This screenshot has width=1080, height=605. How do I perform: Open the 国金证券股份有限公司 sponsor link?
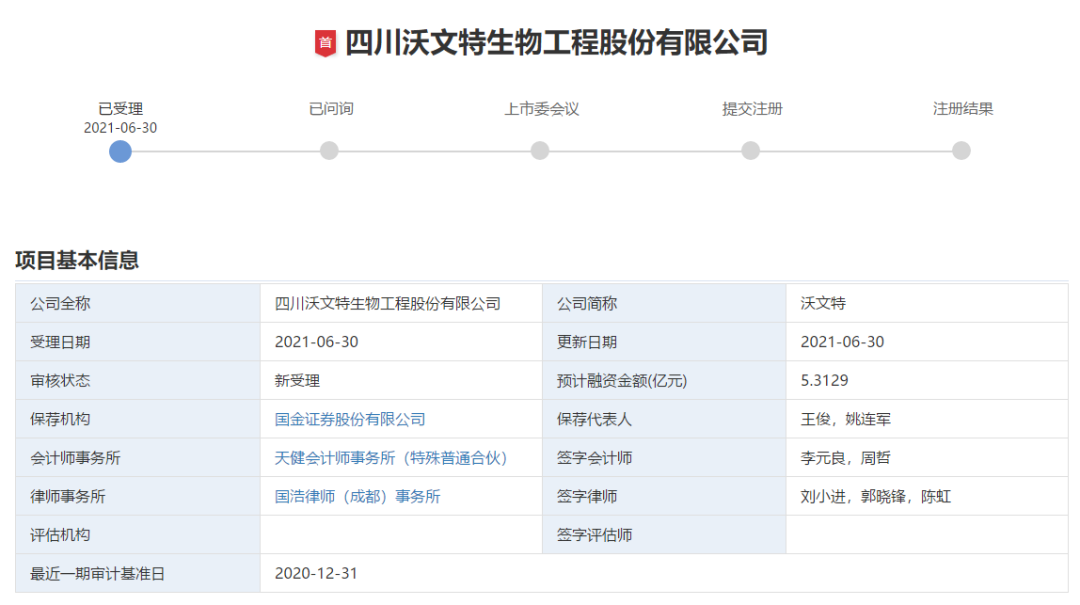(x=350, y=419)
